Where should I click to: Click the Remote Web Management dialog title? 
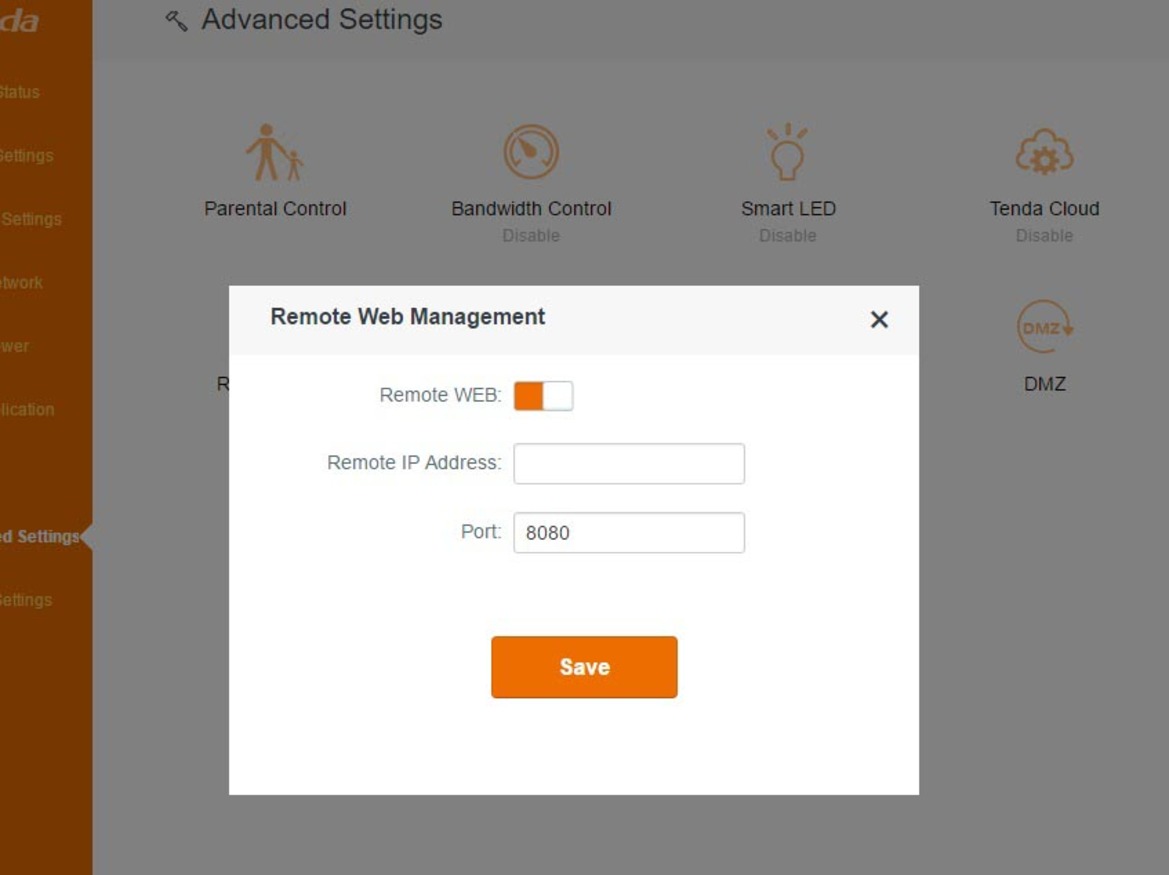point(408,317)
